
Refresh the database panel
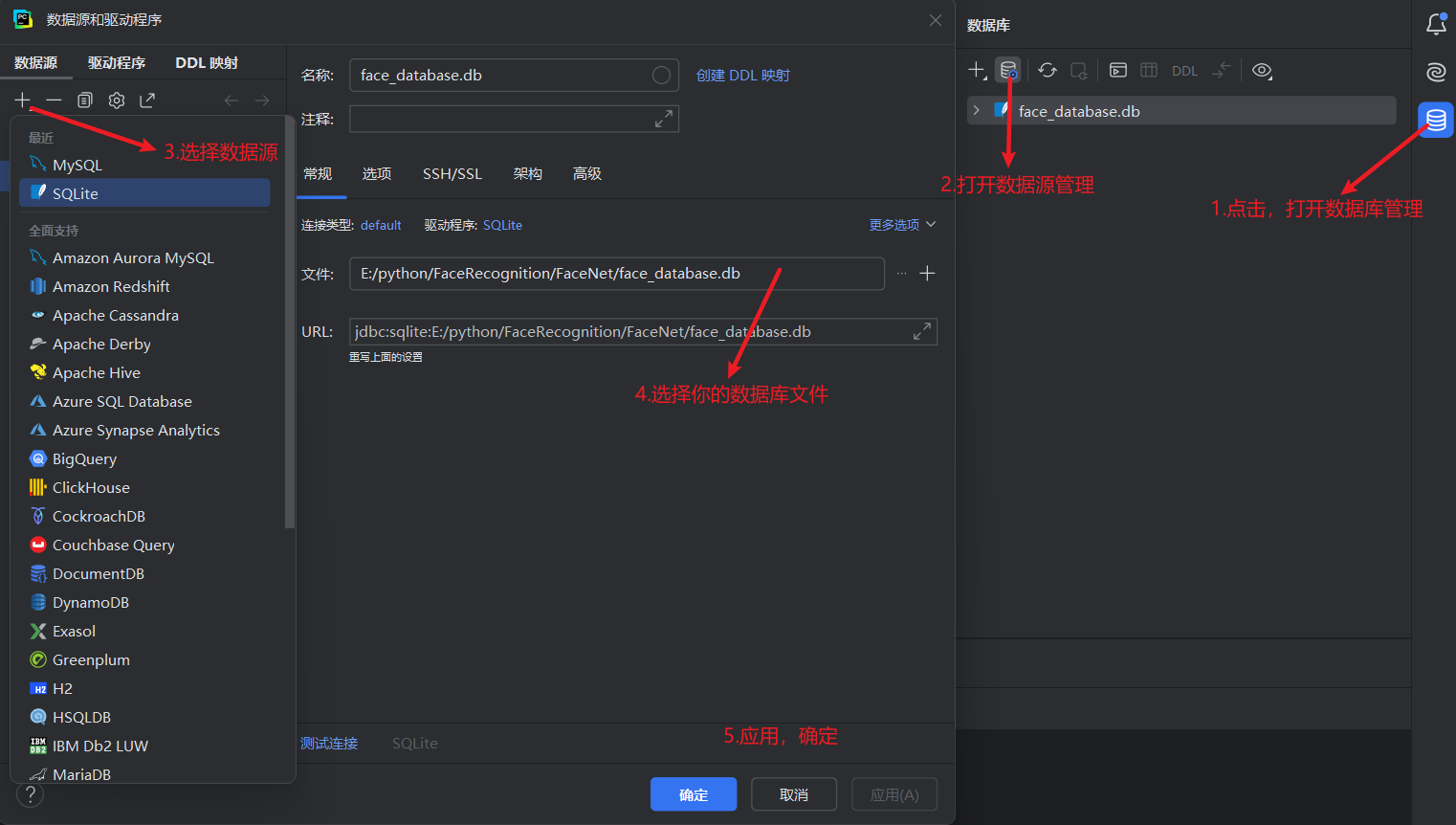(x=1048, y=70)
